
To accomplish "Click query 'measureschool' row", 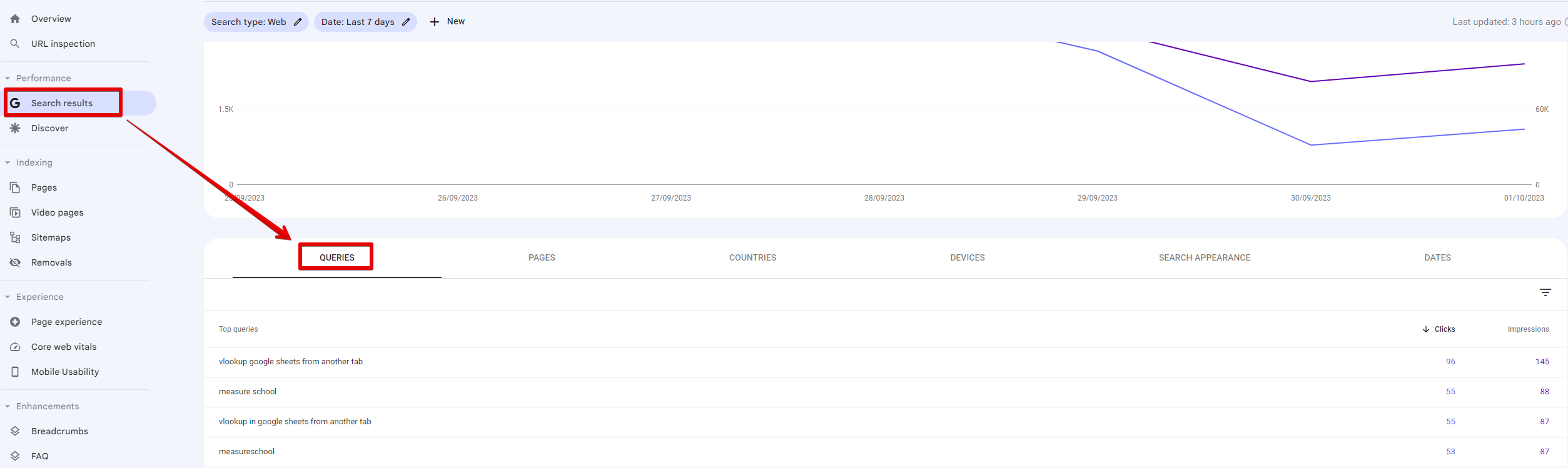I will (x=885, y=452).
